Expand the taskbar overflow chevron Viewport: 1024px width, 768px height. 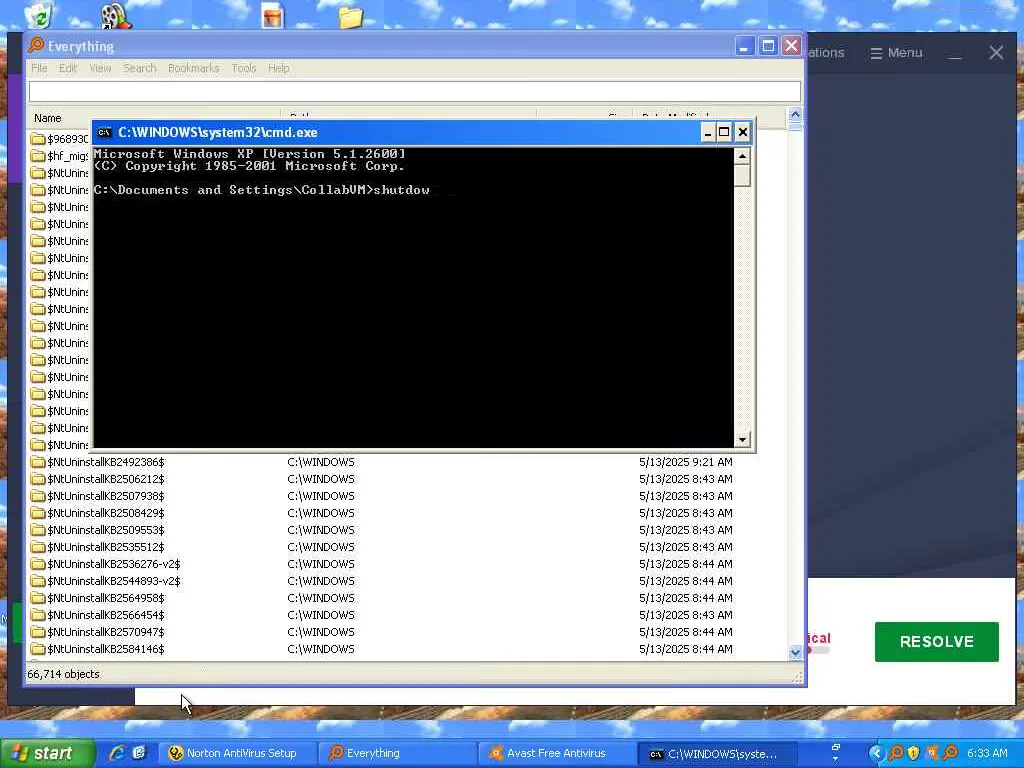(x=835, y=758)
